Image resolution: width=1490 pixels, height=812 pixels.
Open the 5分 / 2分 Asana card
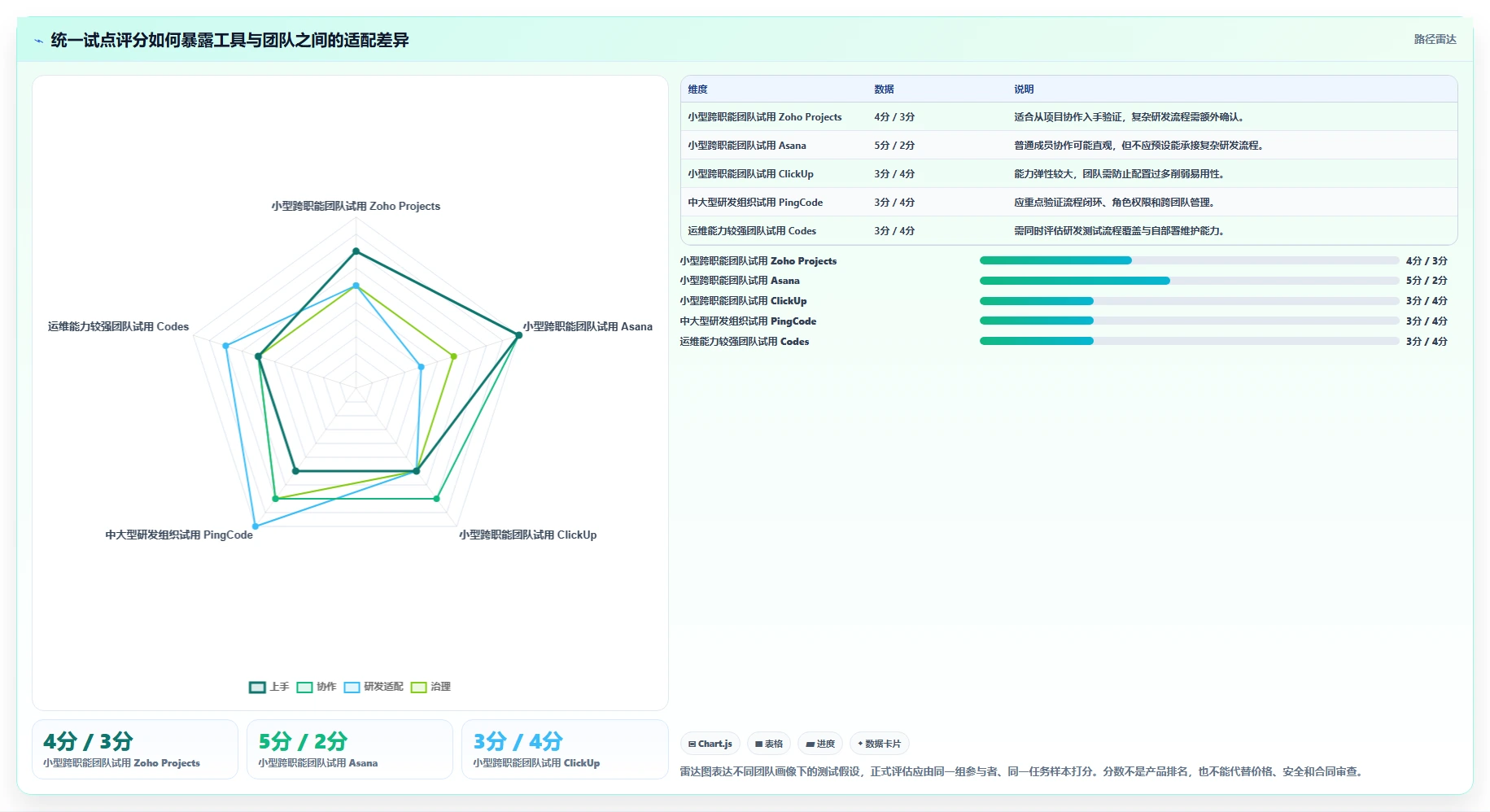(x=350, y=749)
